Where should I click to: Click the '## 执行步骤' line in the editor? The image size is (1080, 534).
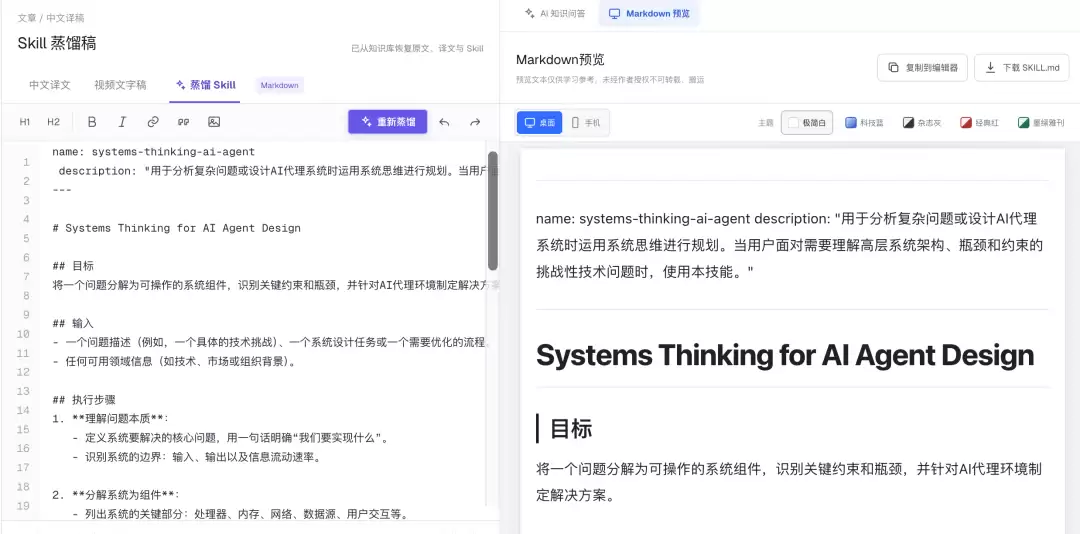coord(83,400)
